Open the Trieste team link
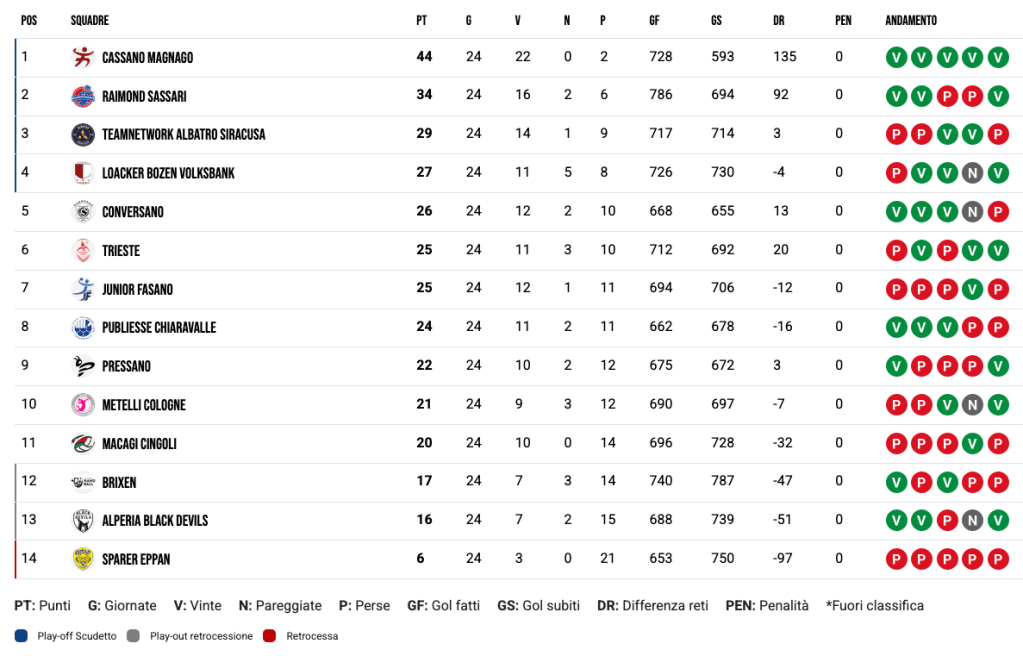Viewport: 1023px width, 656px height. tap(121, 251)
